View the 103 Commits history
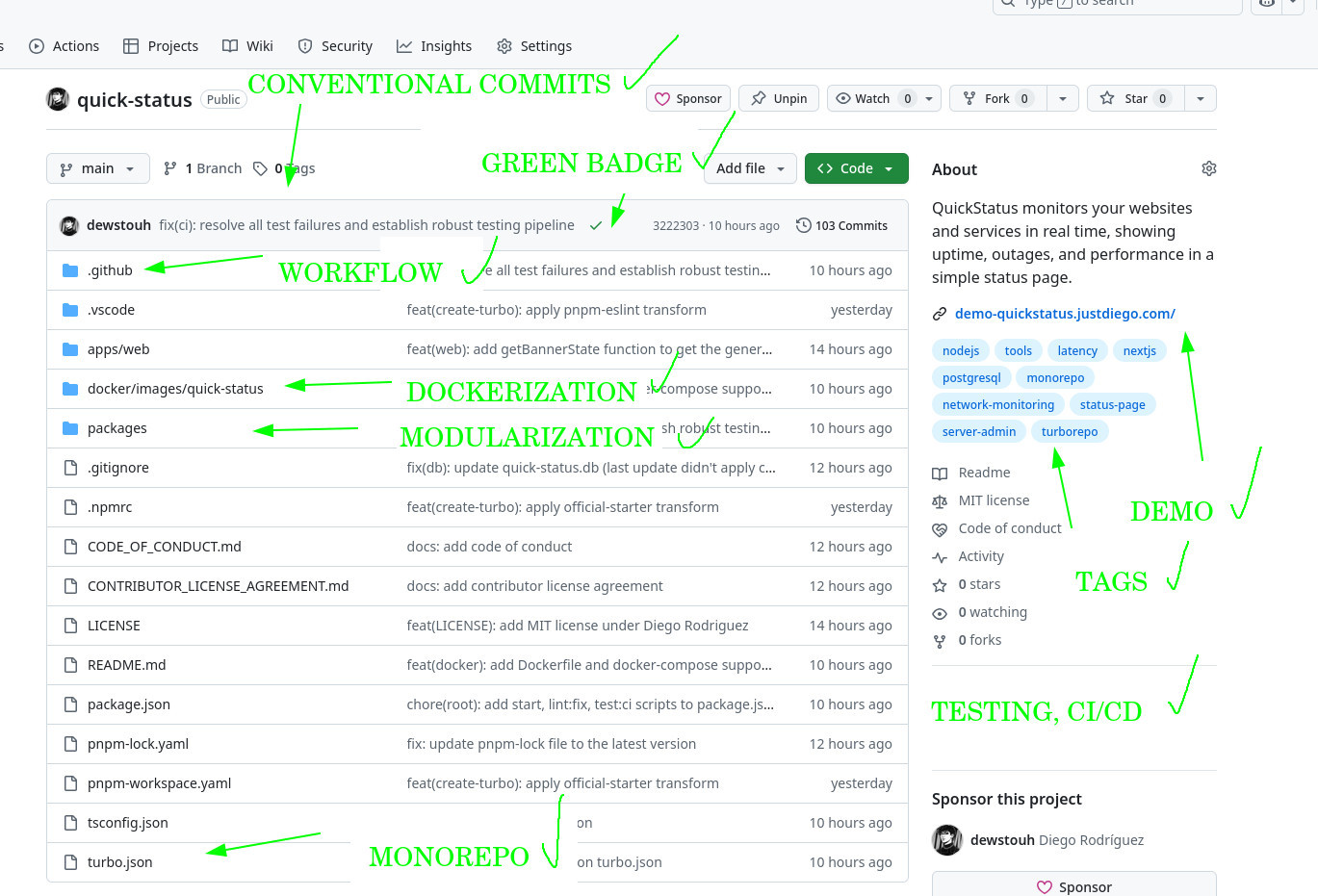The width and height of the screenshot is (1318, 896). [841, 225]
